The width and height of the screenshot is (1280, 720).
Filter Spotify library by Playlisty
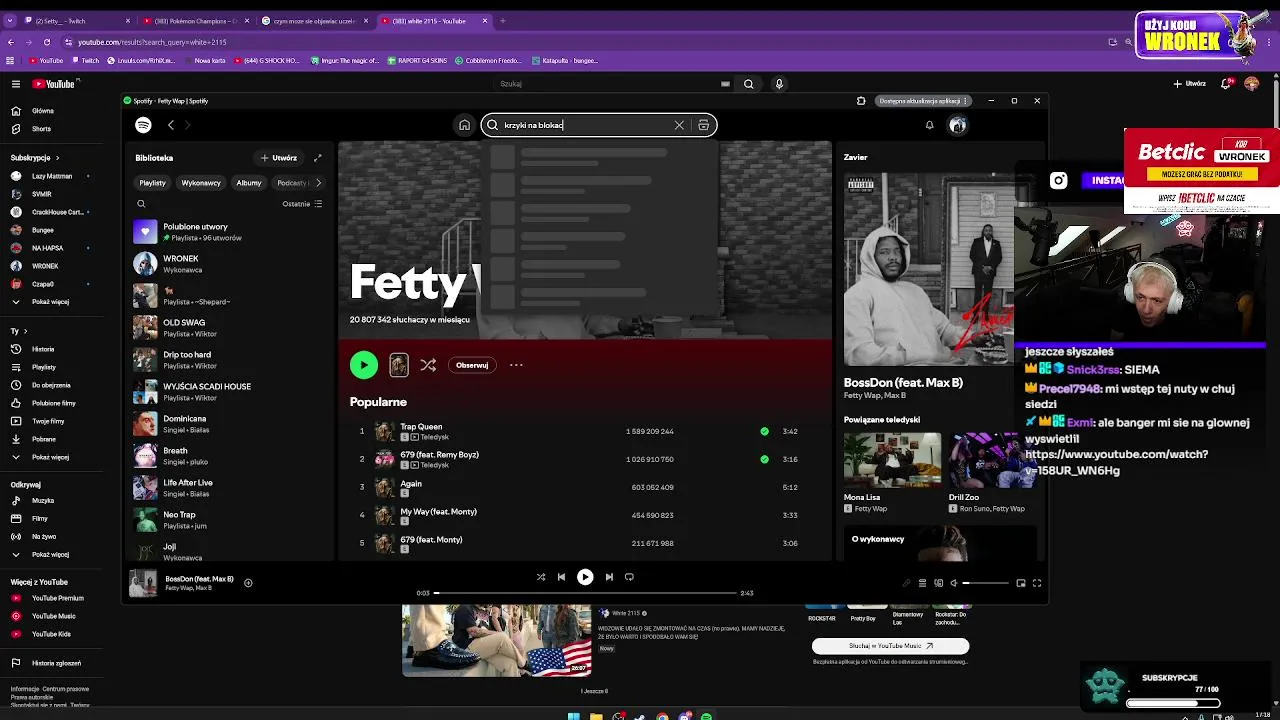point(152,183)
